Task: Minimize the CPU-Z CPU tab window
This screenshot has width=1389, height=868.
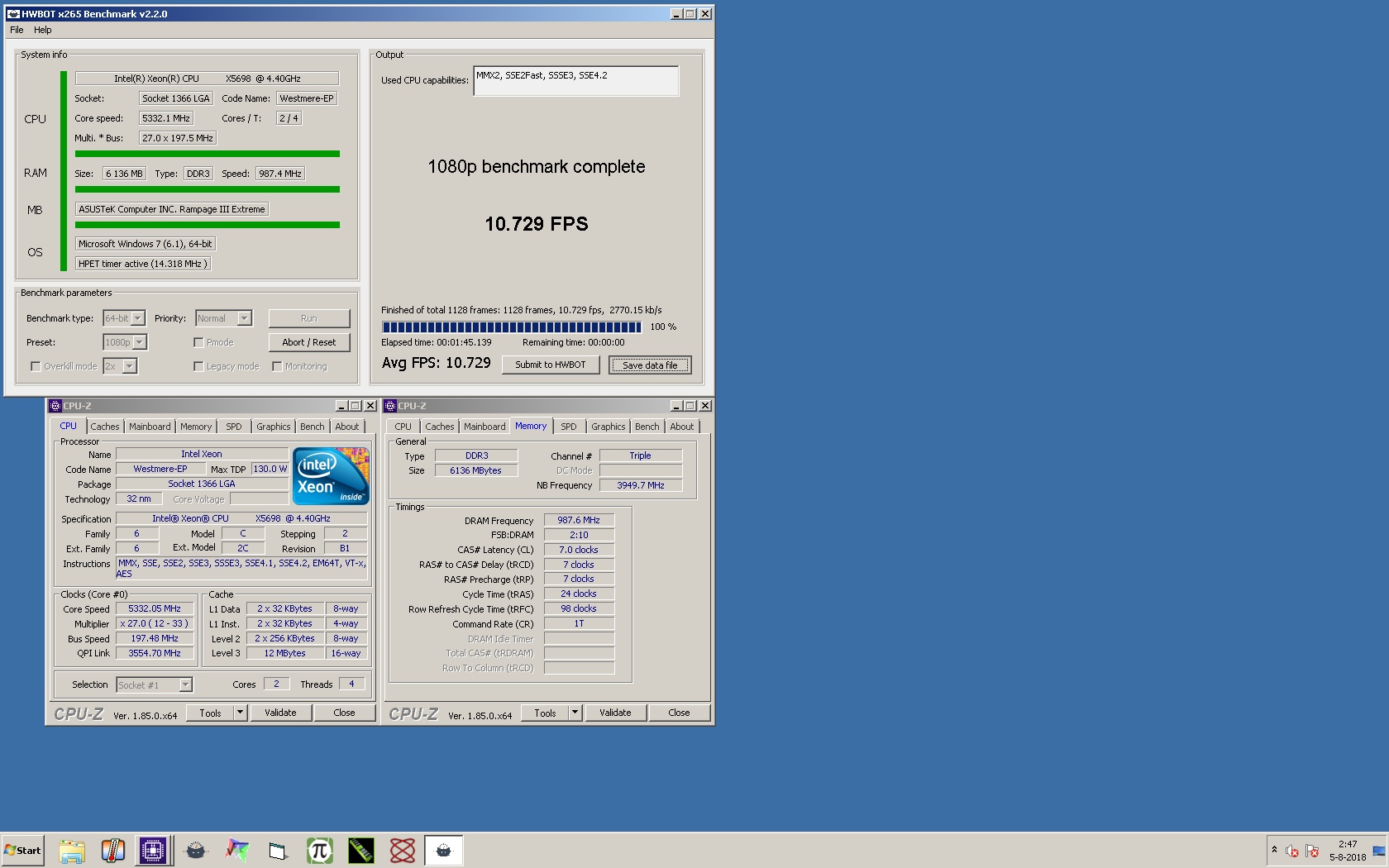Action: (x=341, y=406)
